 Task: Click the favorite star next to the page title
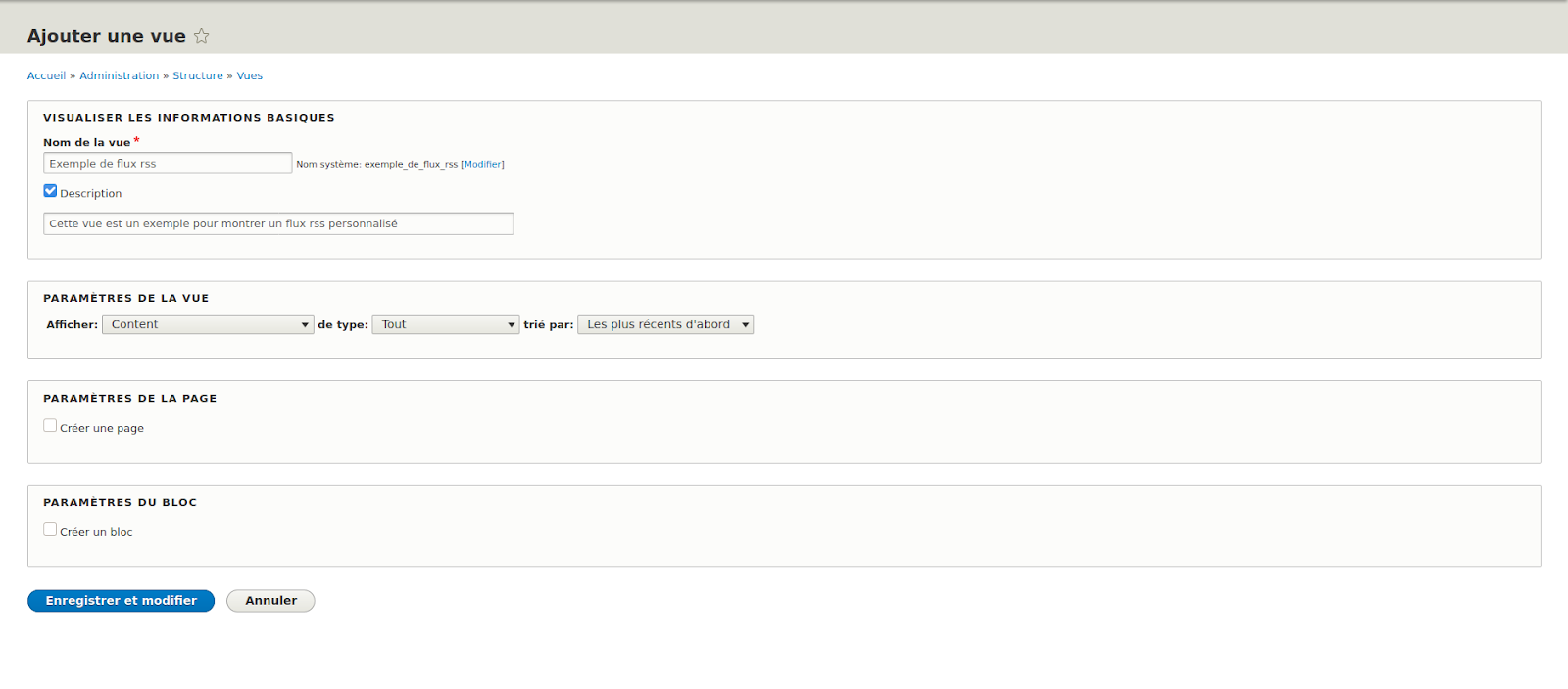201,36
